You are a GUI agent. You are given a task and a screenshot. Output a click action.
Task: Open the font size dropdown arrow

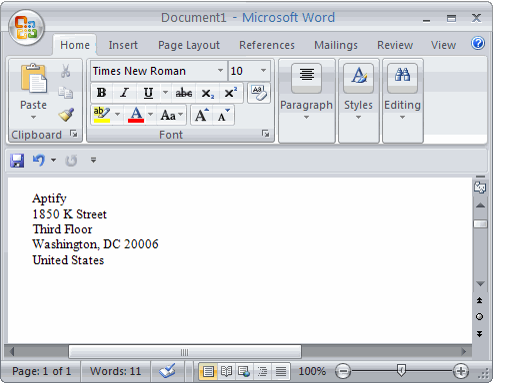tap(264, 71)
